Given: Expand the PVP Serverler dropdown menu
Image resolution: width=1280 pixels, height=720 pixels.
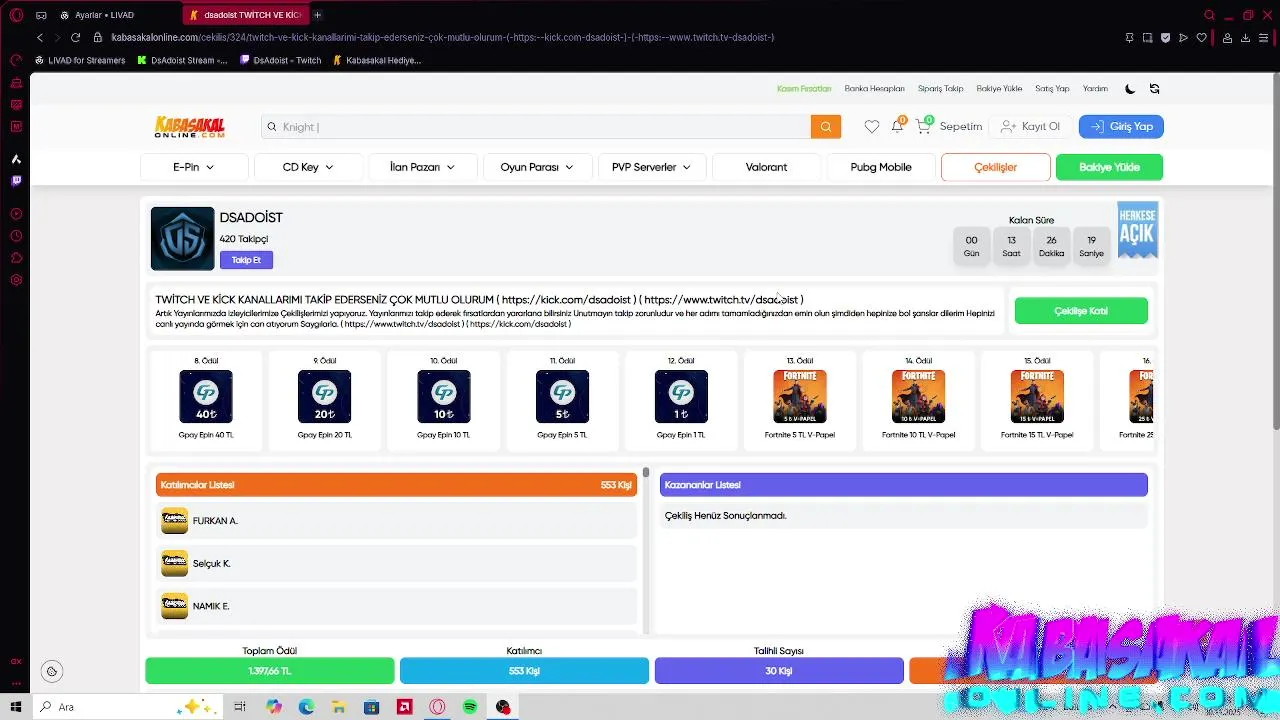Looking at the screenshot, I should click(651, 167).
